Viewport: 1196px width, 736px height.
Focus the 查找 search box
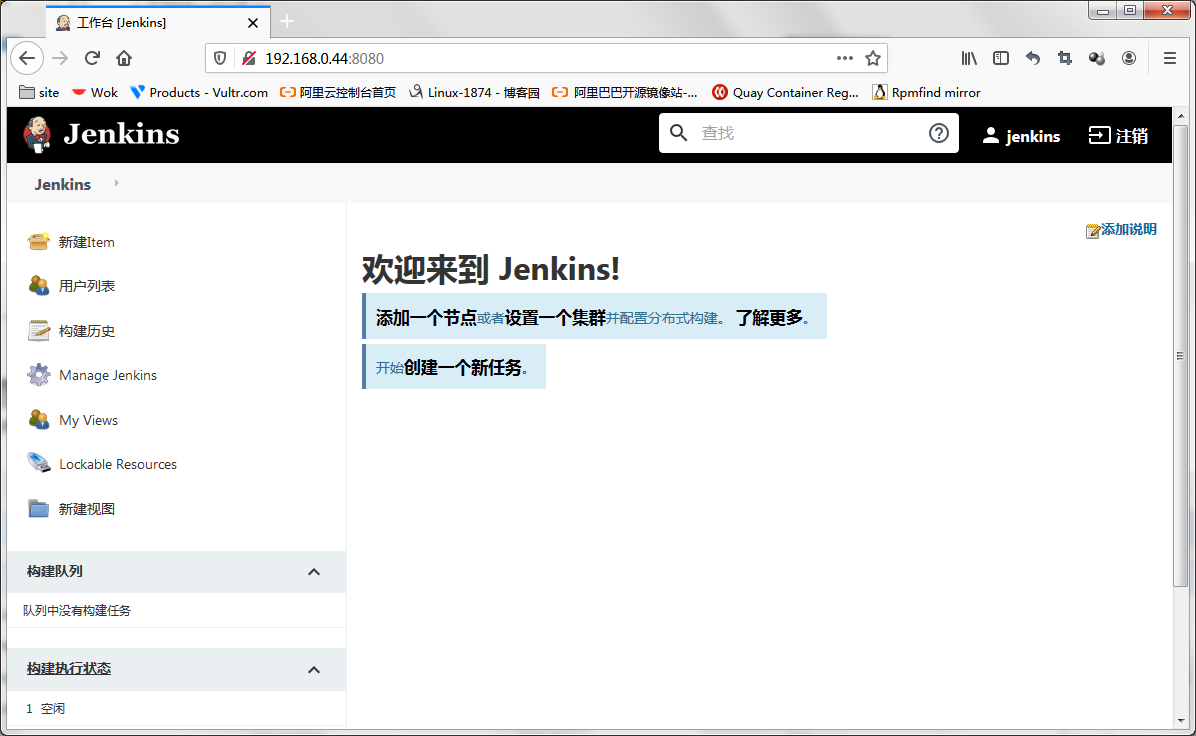(808, 133)
